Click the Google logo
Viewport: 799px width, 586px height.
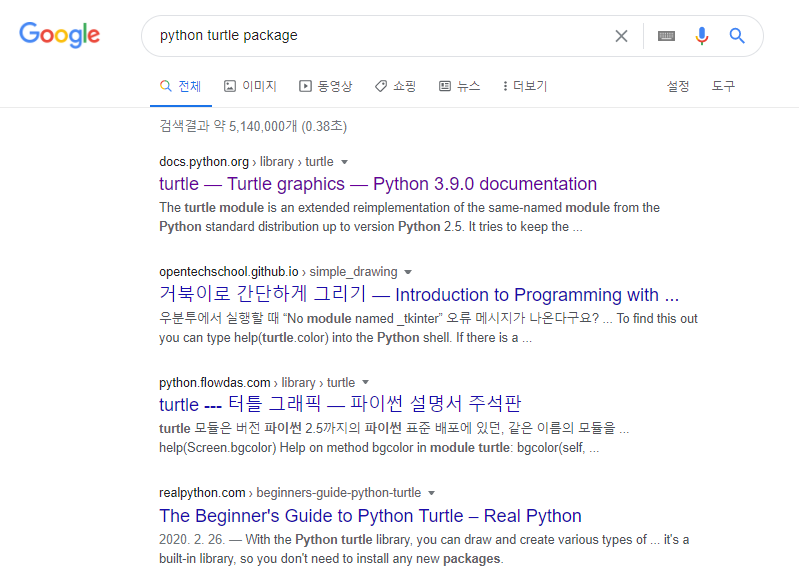tap(60, 35)
